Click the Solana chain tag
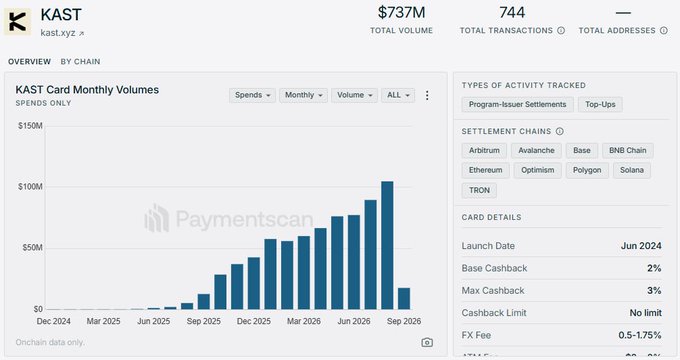This screenshot has width=680, height=360. pyautogui.click(x=631, y=170)
